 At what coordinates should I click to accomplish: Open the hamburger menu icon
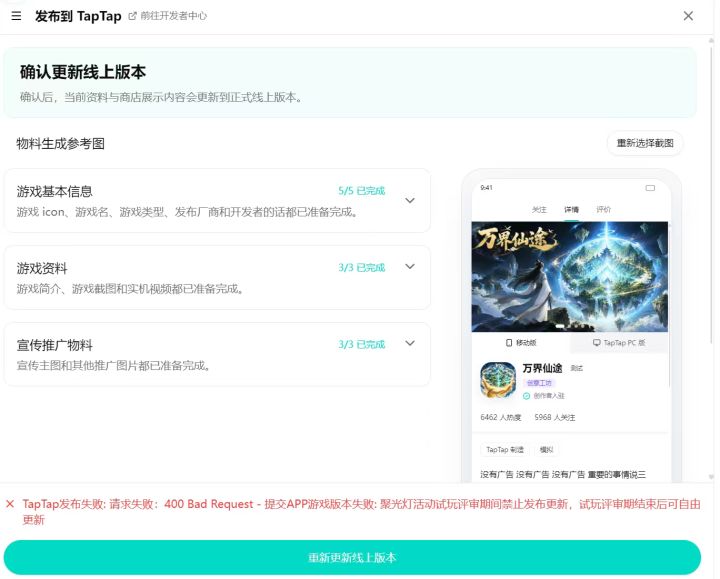pyautogui.click(x=16, y=16)
